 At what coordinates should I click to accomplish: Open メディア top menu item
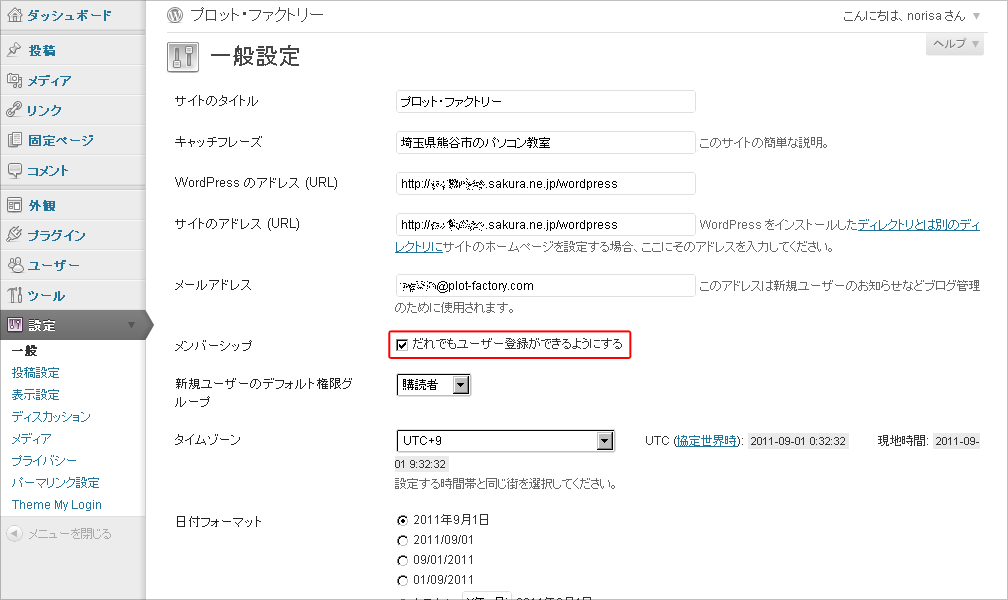click(x=49, y=80)
